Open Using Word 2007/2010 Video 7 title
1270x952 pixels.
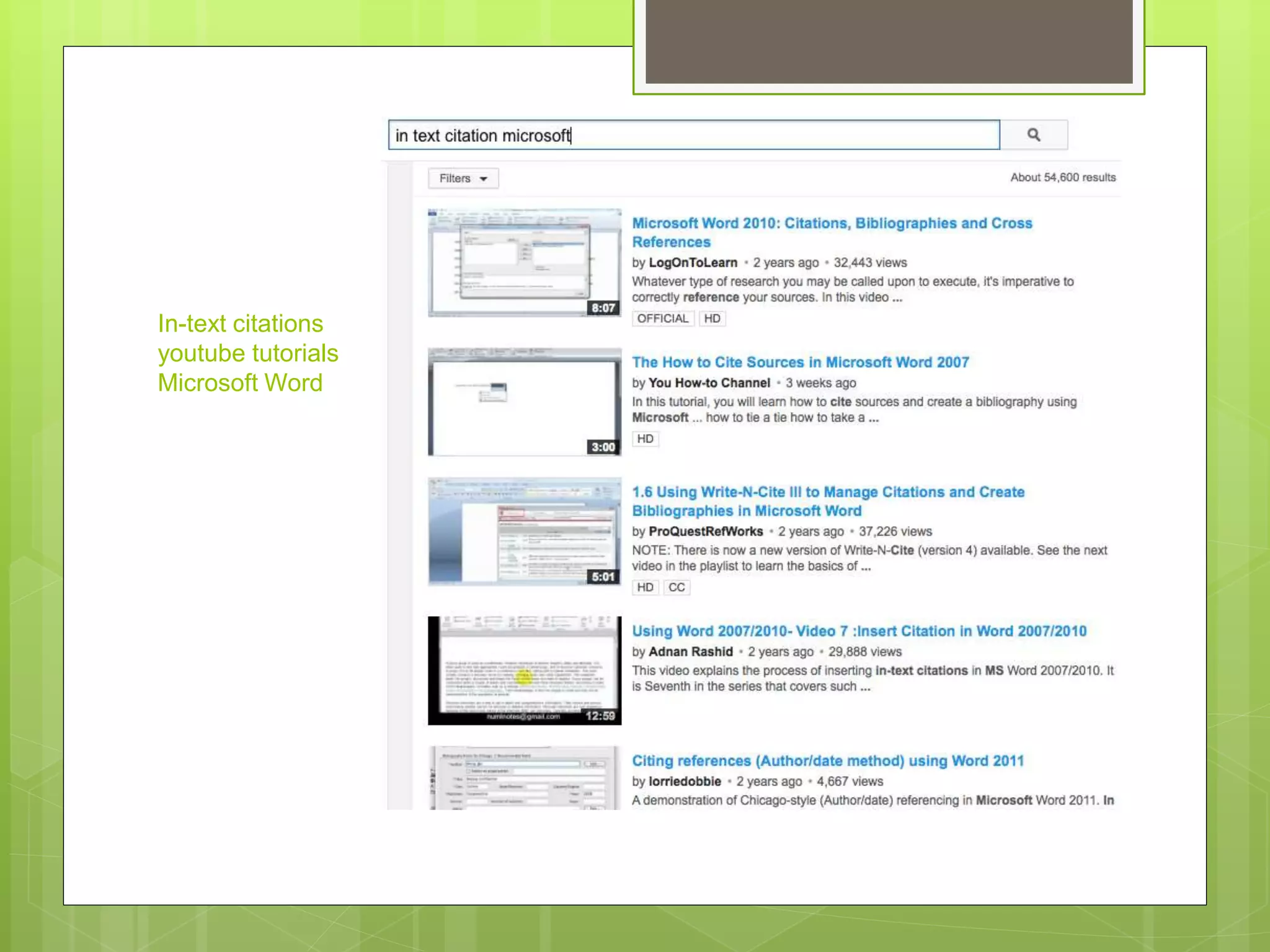pyautogui.click(x=859, y=631)
